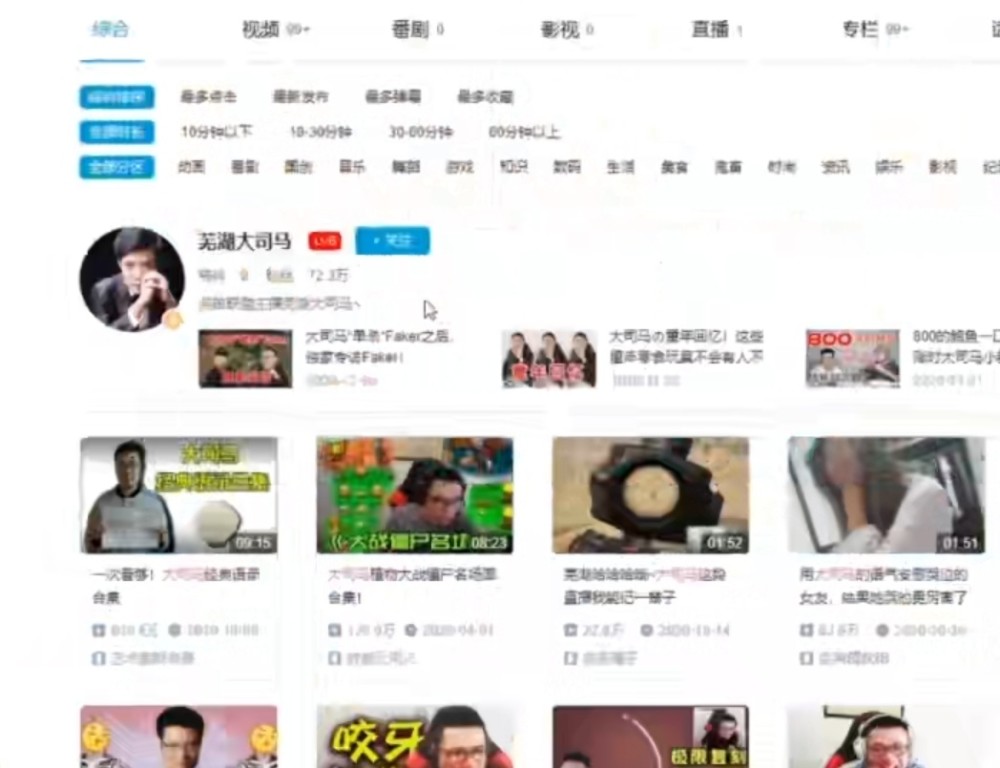Filter by the 影视 category in filters row
Viewport: 1000px width, 768px height.
tap(943, 167)
